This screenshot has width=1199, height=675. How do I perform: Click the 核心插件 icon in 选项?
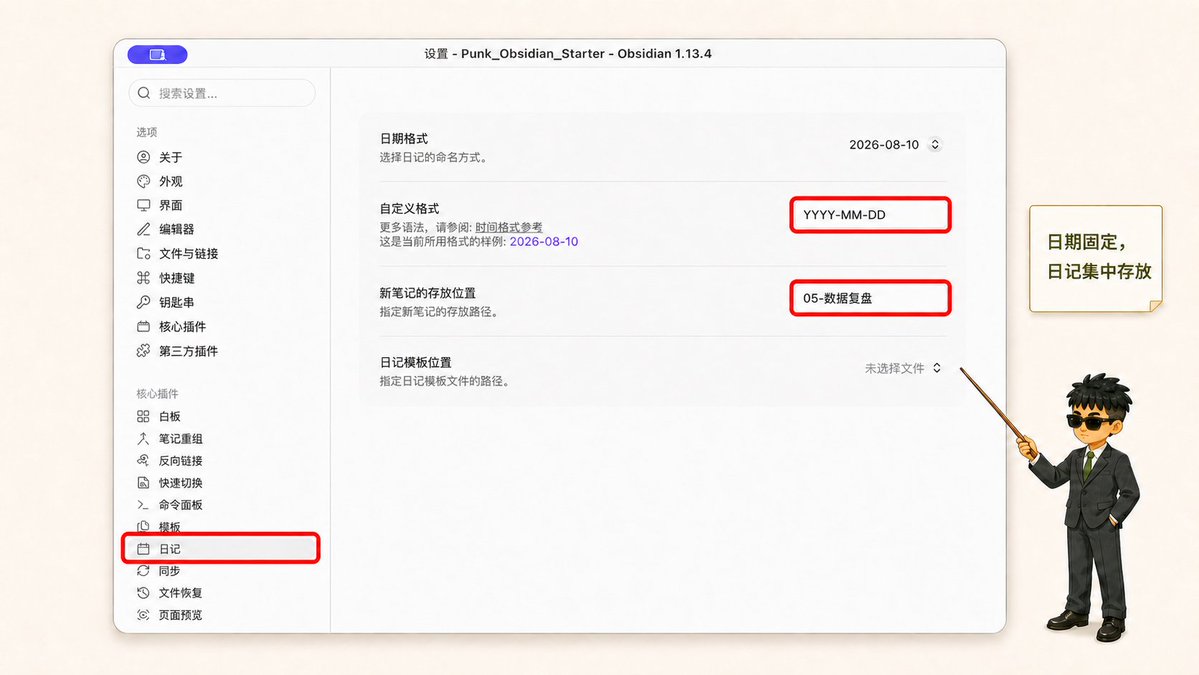click(143, 326)
